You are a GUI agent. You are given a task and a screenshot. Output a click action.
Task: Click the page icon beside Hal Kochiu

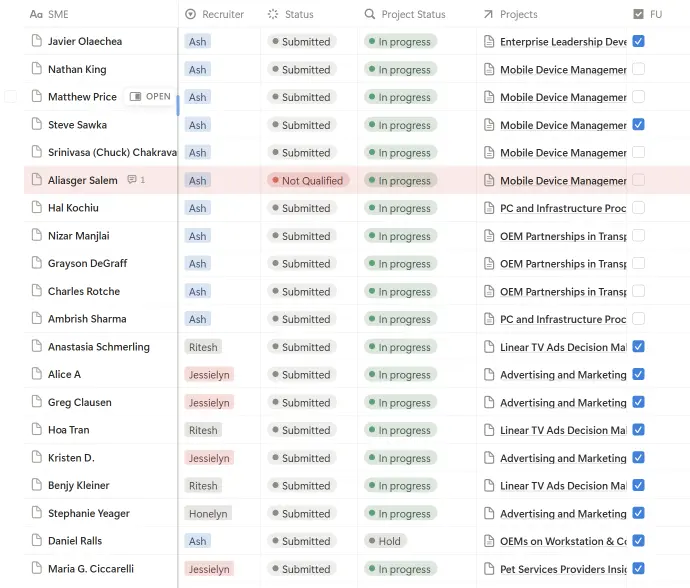click(x=37, y=208)
